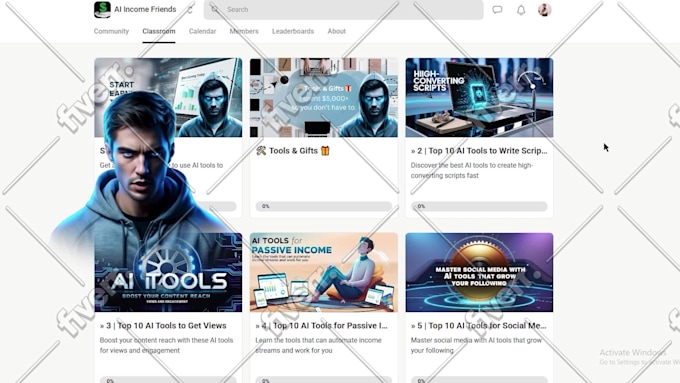Focus the Search input field

point(343,10)
